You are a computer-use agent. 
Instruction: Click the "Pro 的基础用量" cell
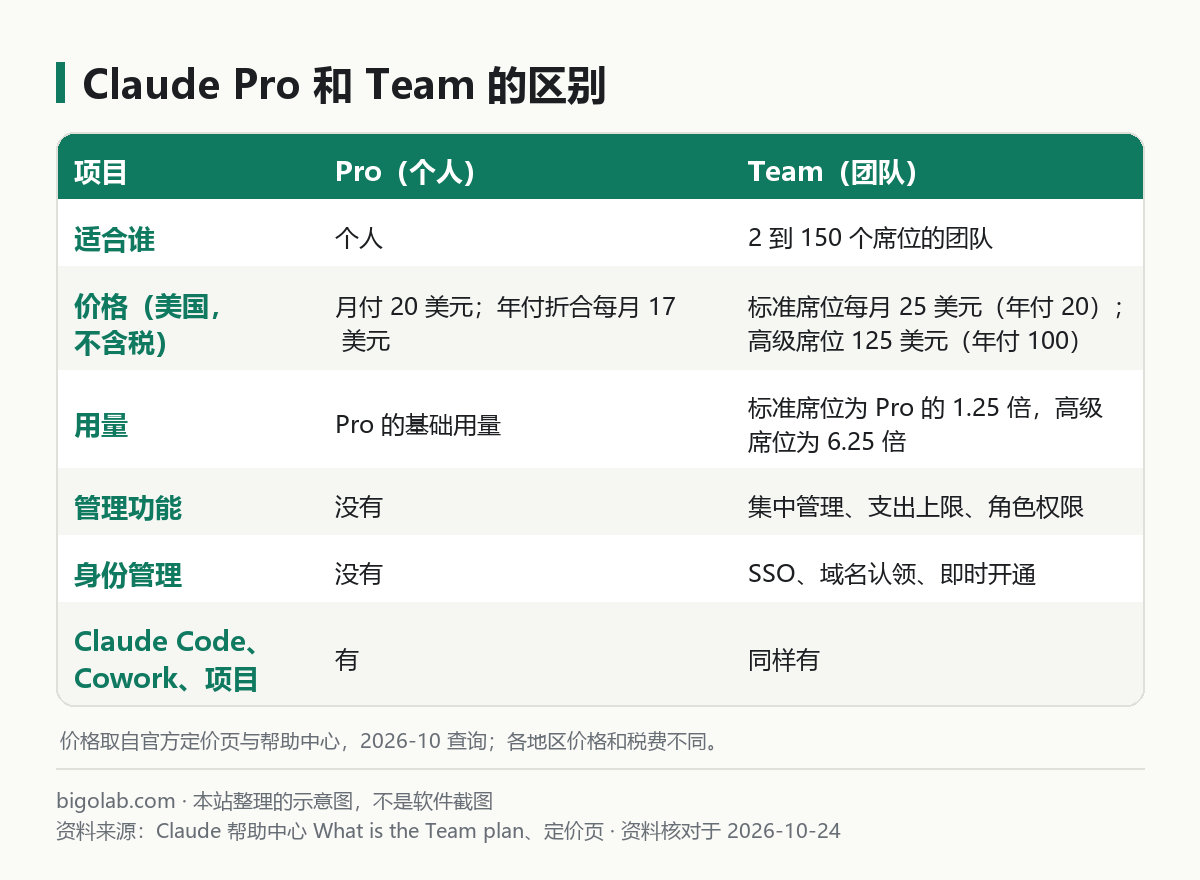pos(418,426)
